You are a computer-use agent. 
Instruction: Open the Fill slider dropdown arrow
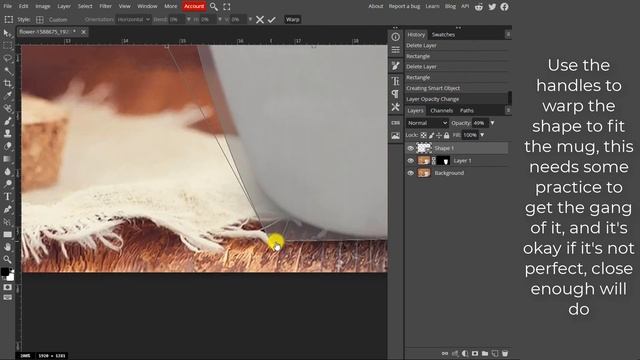(x=482, y=135)
